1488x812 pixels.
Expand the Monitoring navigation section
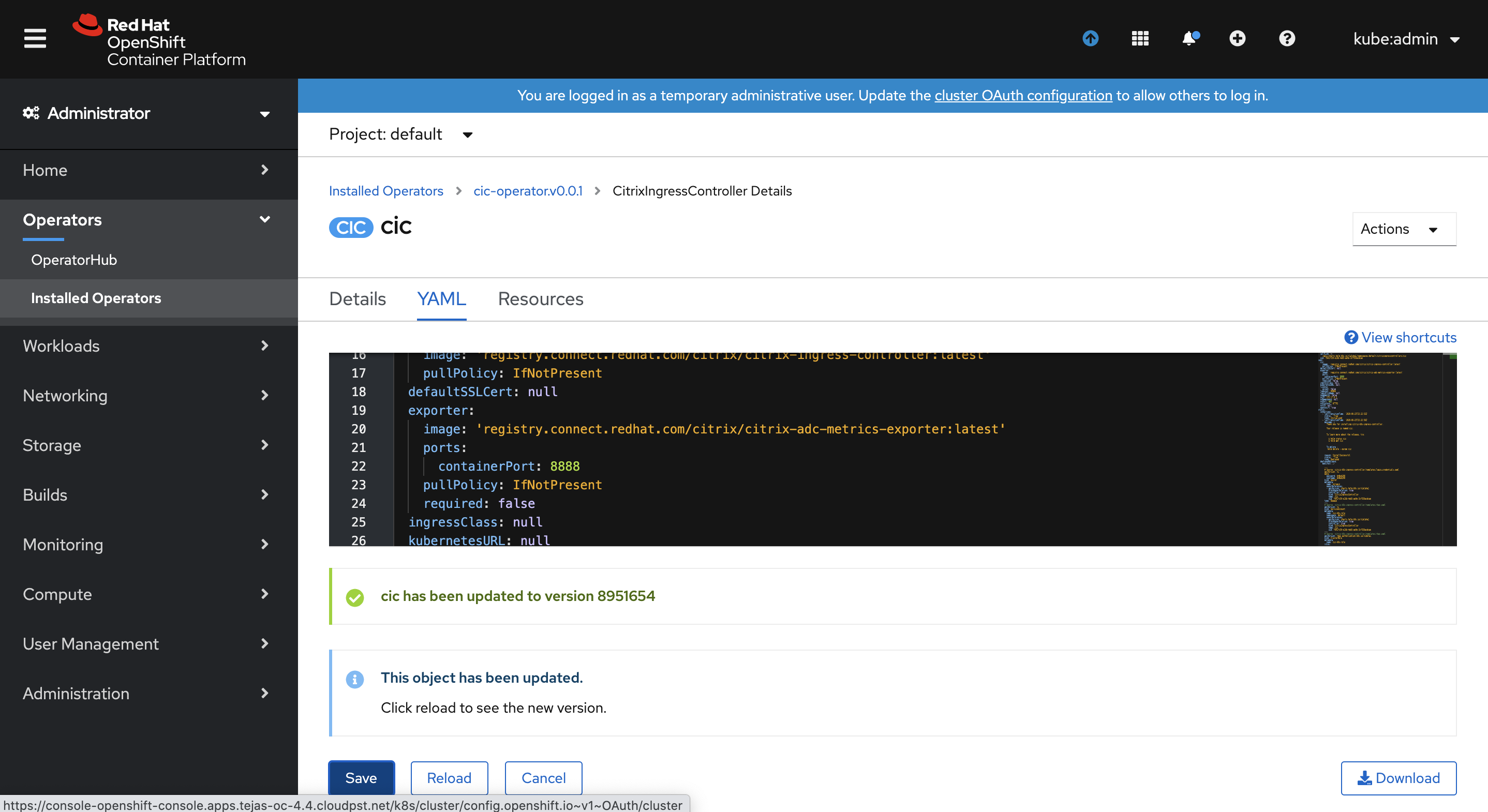click(x=149, y=545)
